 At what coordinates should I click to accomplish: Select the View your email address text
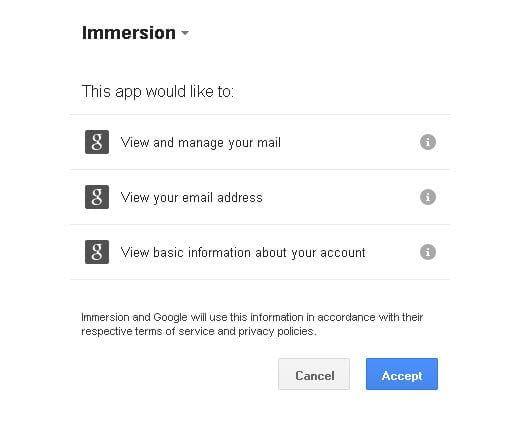point(192,197)
